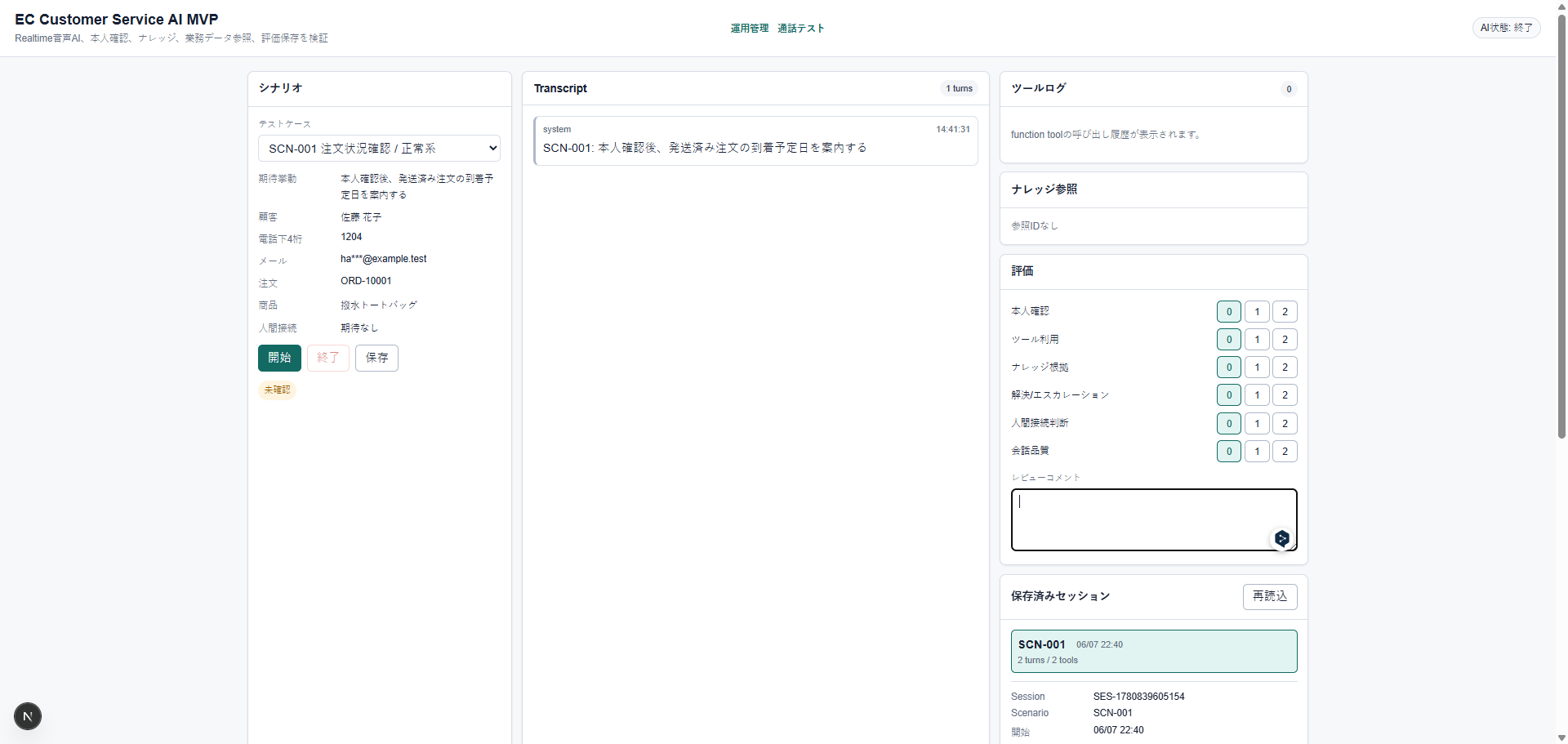
Task: Open the 運用管理 navigation link
Action: (x=750, y=29)
